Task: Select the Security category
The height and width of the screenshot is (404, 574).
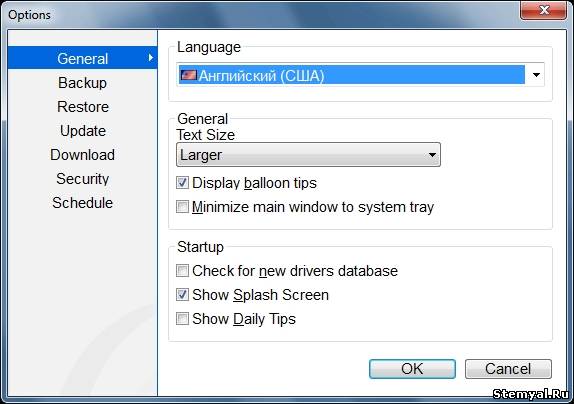Action: (82, 179)
